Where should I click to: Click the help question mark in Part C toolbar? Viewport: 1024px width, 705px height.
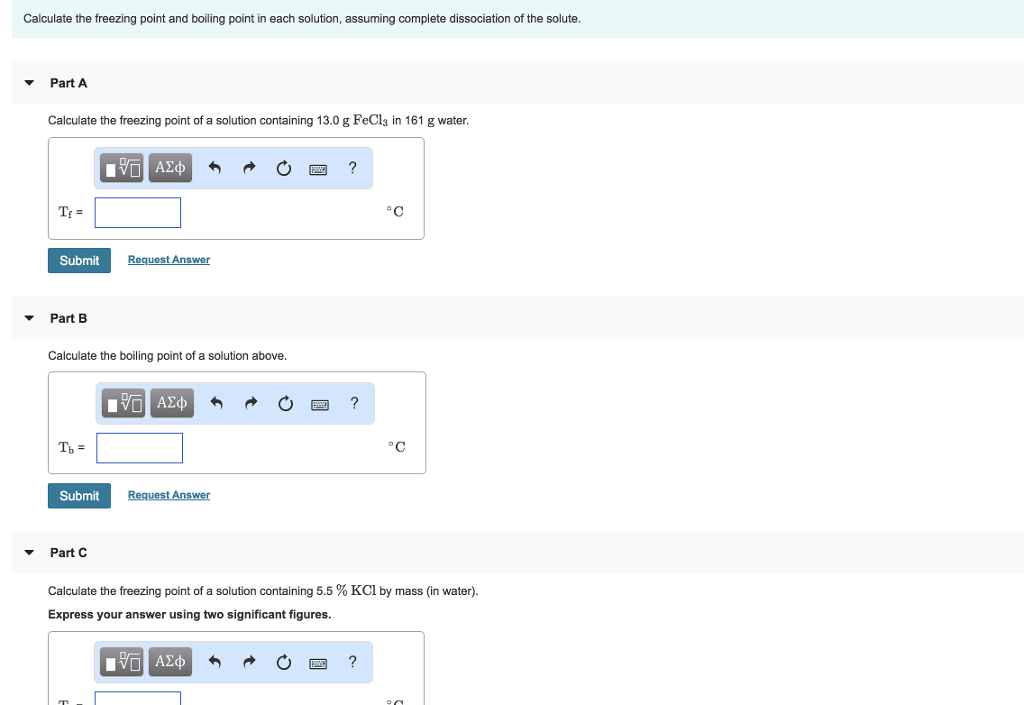click(x=352, y=661)
